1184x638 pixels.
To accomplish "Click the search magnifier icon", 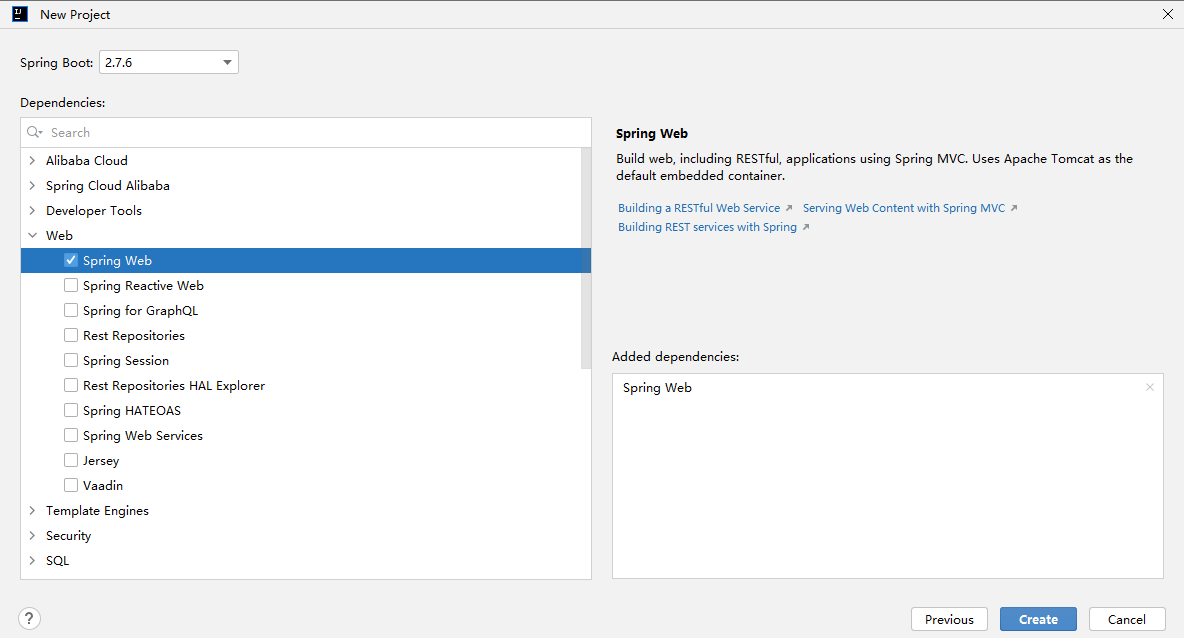I will pos(34,132).
